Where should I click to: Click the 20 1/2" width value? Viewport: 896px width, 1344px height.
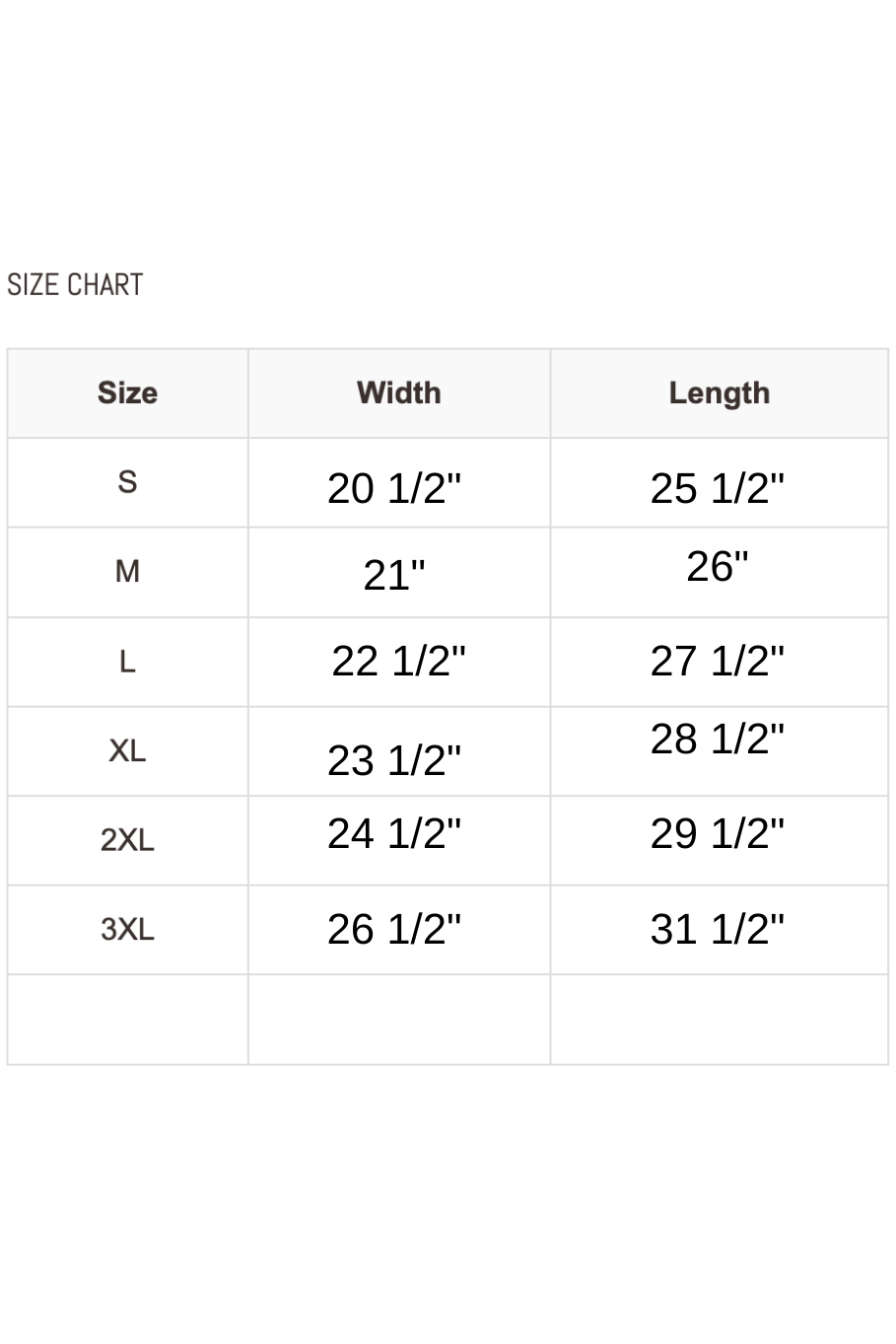coord(394,489)
